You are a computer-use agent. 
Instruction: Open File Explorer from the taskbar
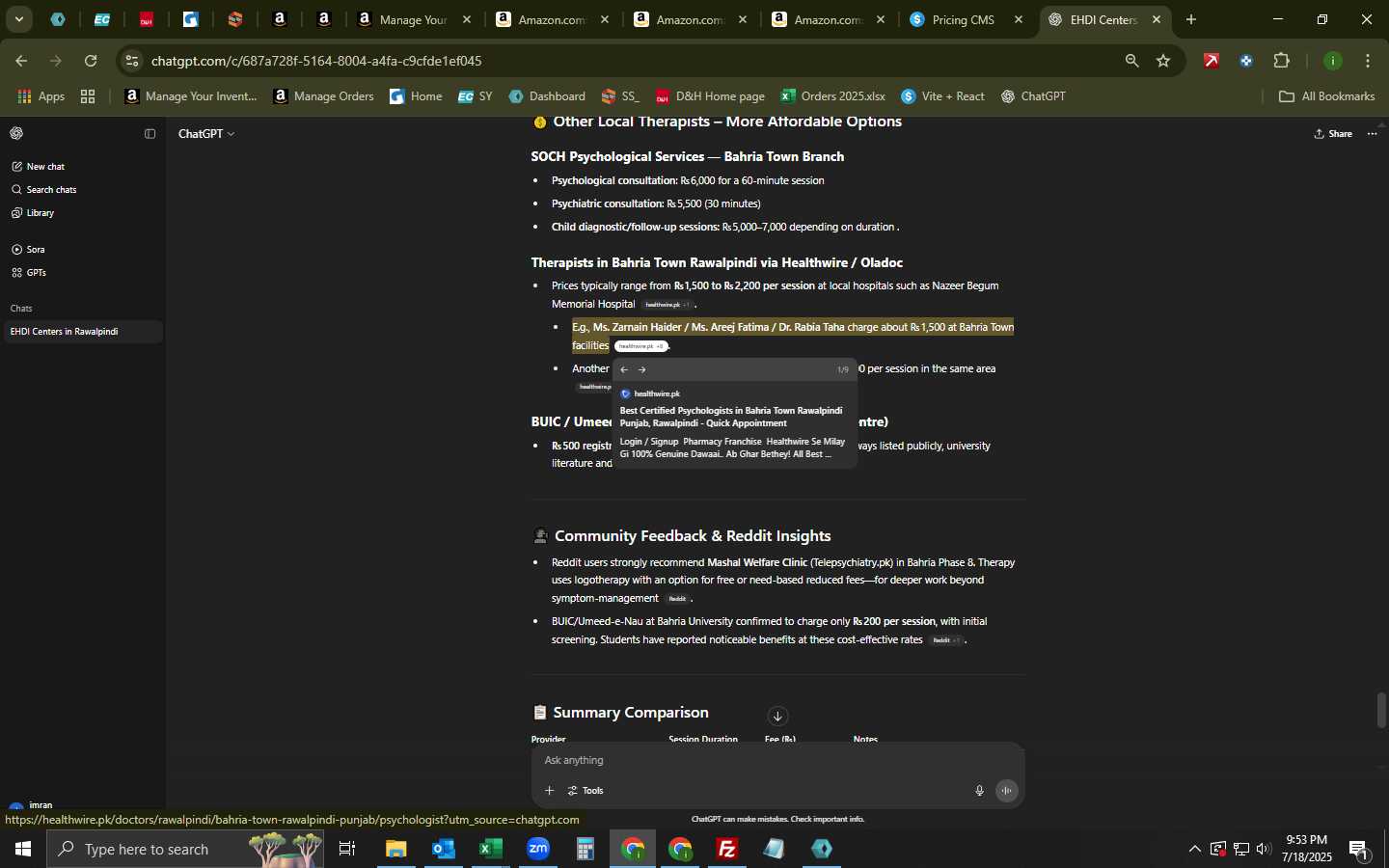[396, 849]
